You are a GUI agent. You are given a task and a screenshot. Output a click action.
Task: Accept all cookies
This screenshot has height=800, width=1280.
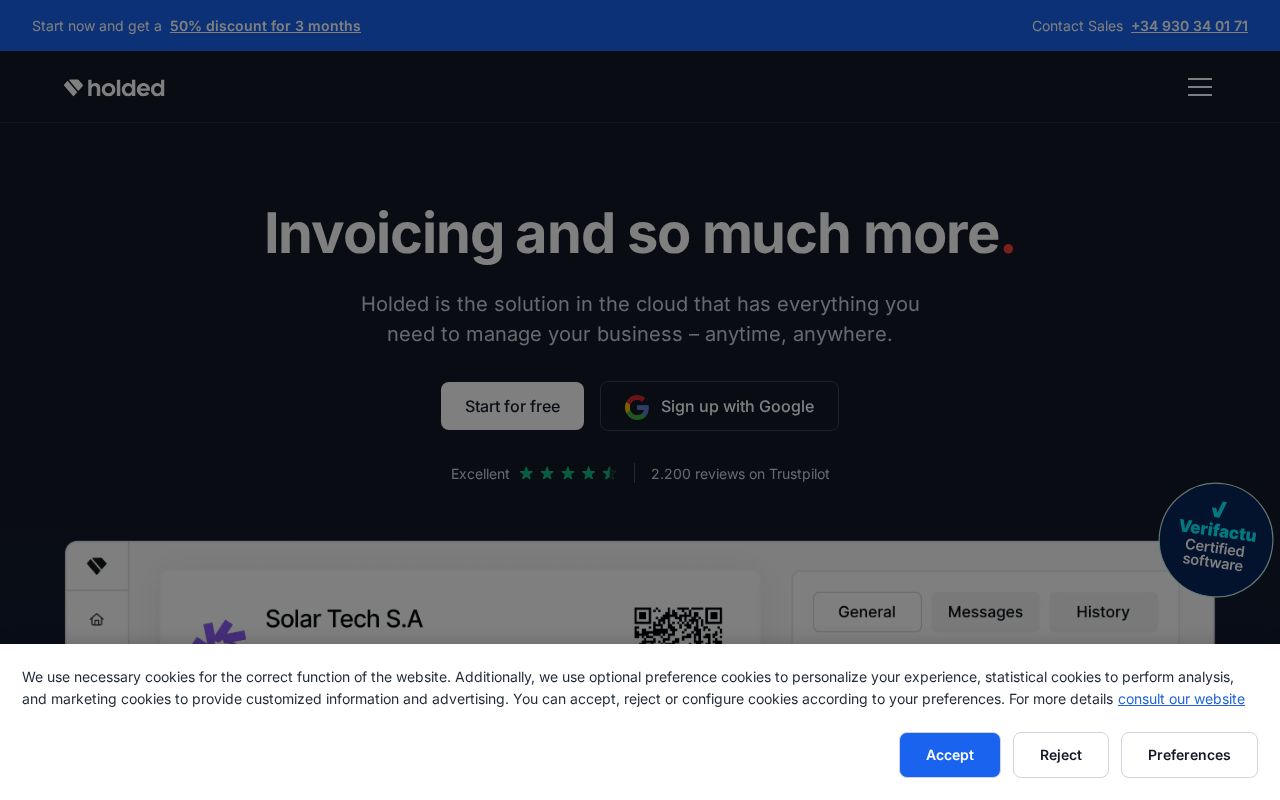click(949, 755)
